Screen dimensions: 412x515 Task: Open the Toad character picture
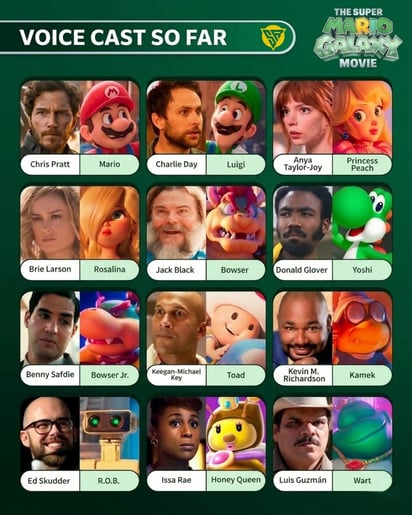tap(236, 328)
